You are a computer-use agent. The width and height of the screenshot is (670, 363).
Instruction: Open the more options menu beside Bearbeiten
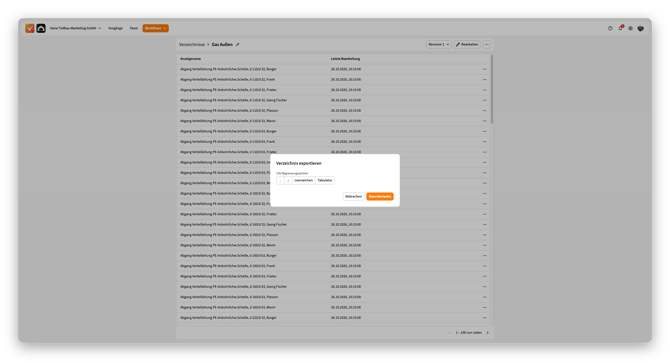click(x=487, y=44)
